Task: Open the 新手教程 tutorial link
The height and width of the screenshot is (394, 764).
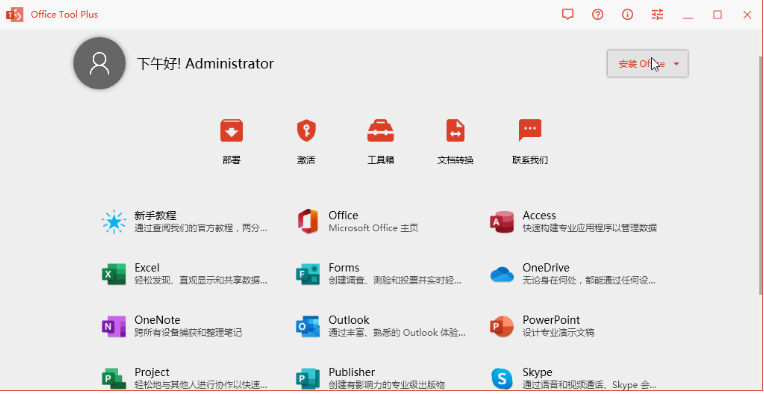Action: click(x=155, y=215)
